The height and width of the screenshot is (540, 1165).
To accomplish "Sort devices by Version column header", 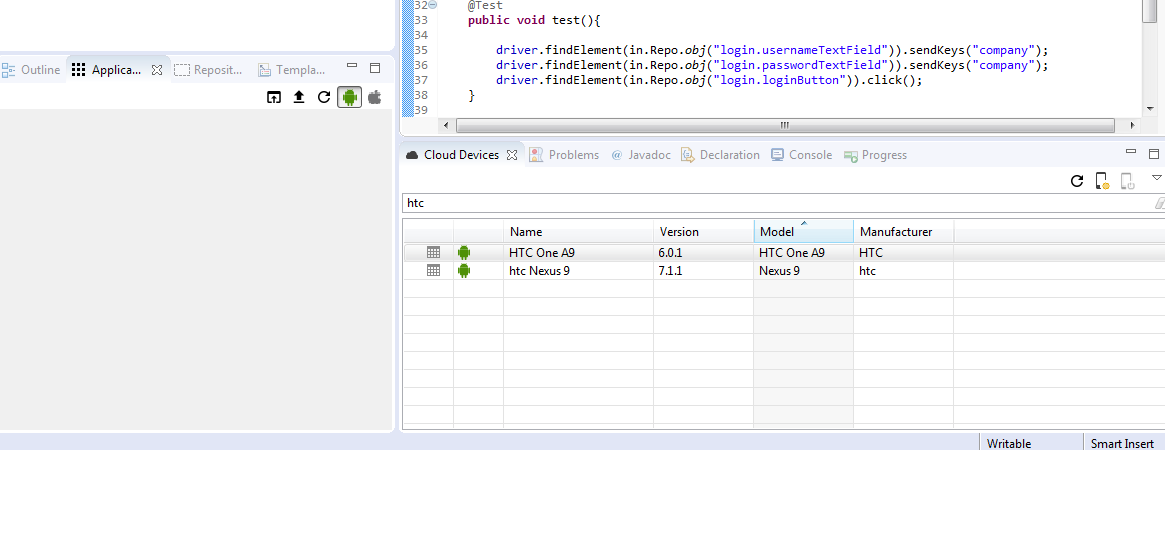I will (x=679, y=232).
